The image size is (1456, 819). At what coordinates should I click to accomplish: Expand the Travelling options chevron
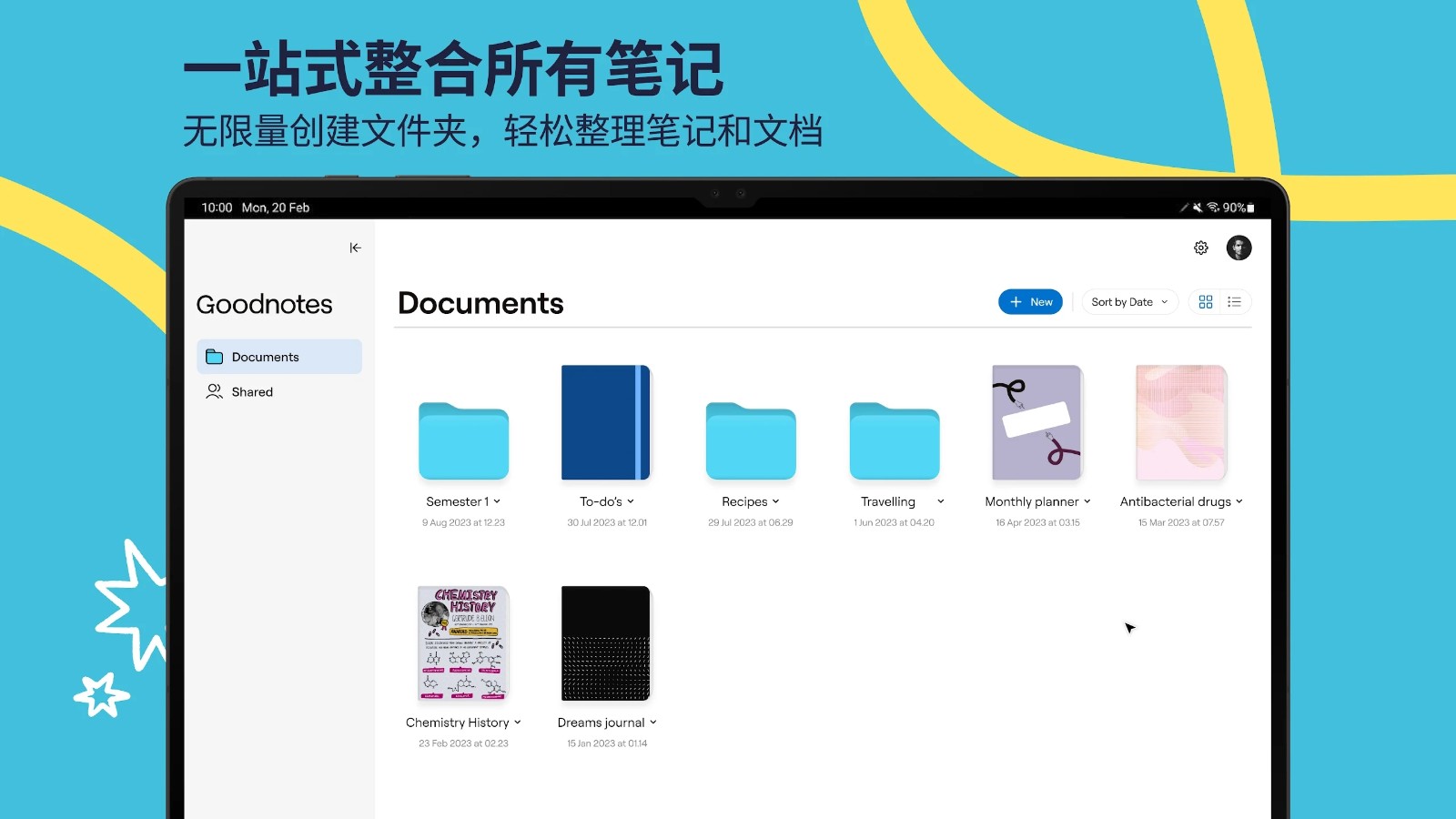(x=940, y=501)
